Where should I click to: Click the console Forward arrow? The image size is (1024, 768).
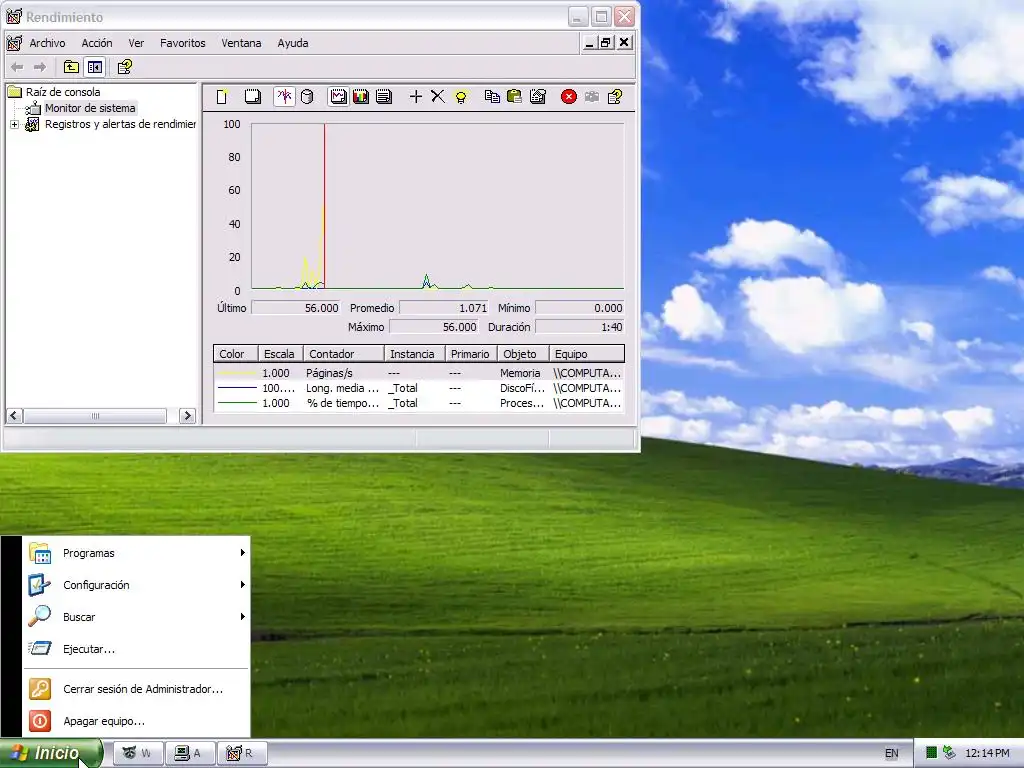coord(40,67)
